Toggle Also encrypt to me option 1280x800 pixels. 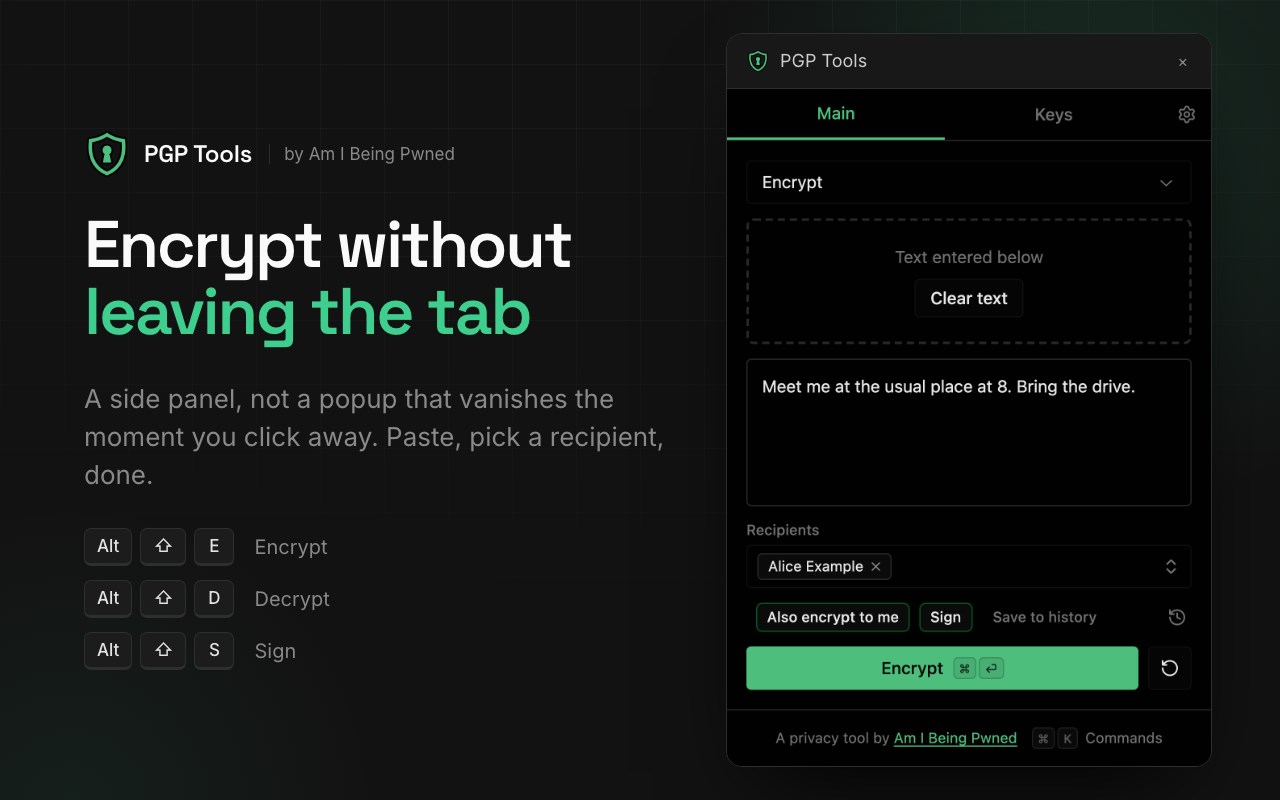click(x=833, y=617)
